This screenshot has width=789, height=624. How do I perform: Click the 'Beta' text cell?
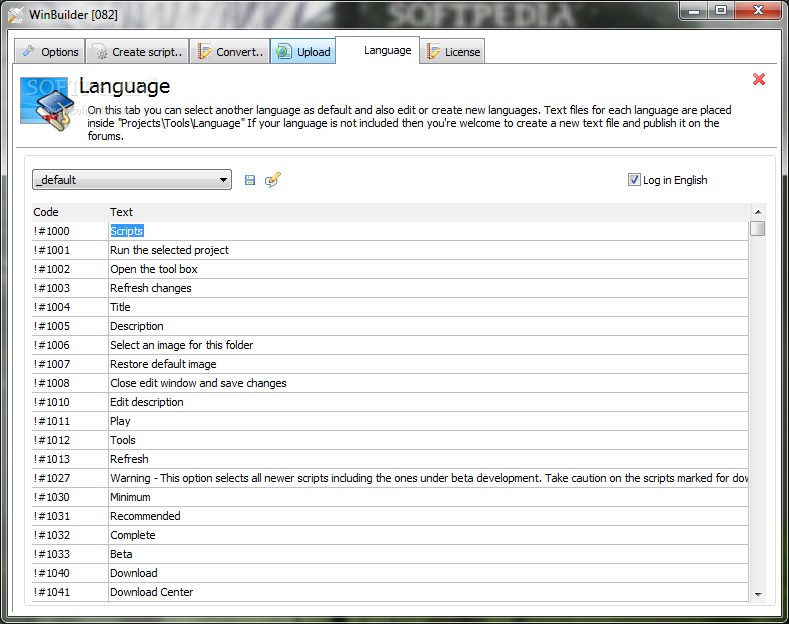[x=428, y=554]
